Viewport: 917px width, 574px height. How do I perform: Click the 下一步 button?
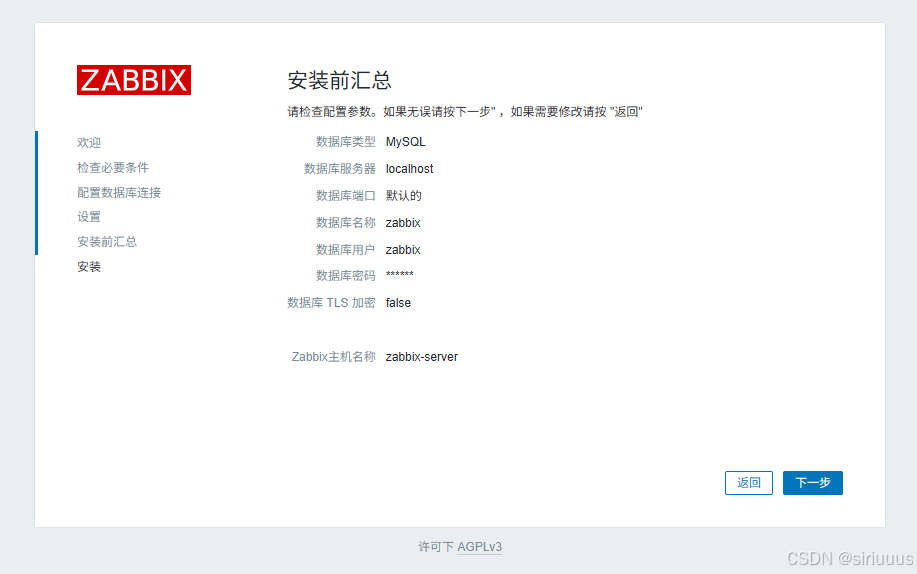coord(813,483)
